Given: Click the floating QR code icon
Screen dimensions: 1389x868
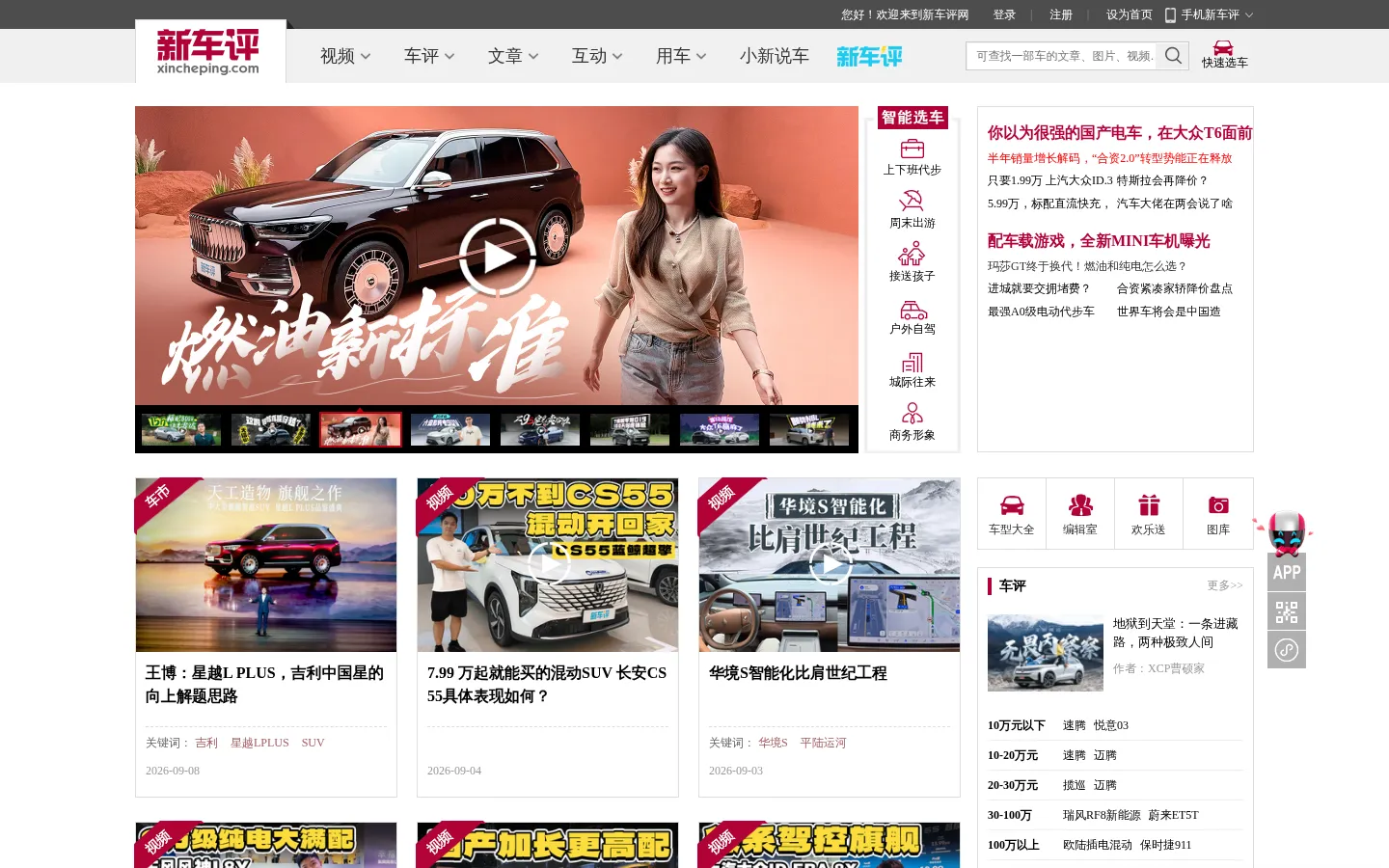Looking at the screenshot, I should point(1287,611).
